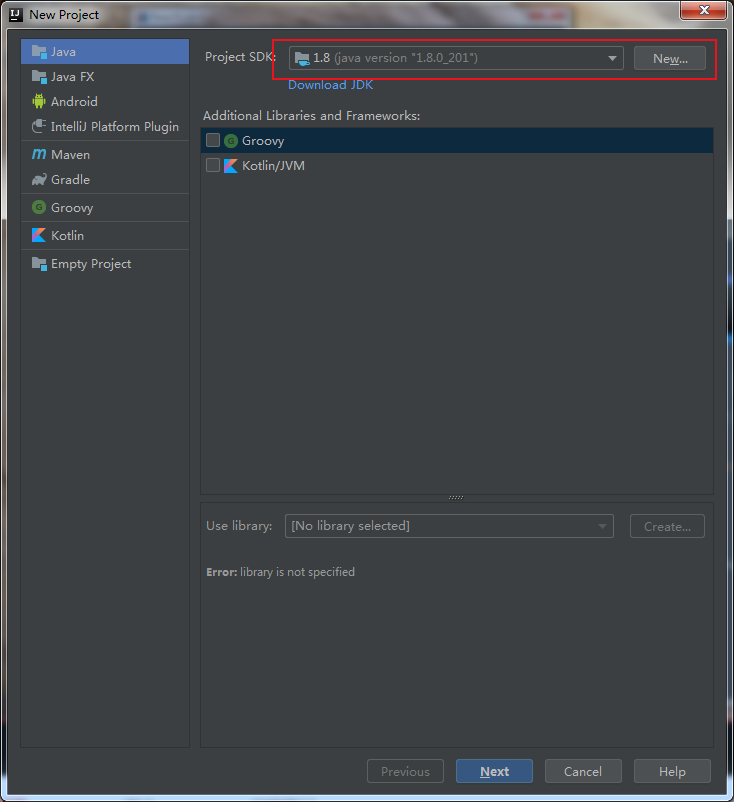Click the Kotlin/JVM logo in frameworks list
This screenshot has width=734, height=802.
(231, 166)
